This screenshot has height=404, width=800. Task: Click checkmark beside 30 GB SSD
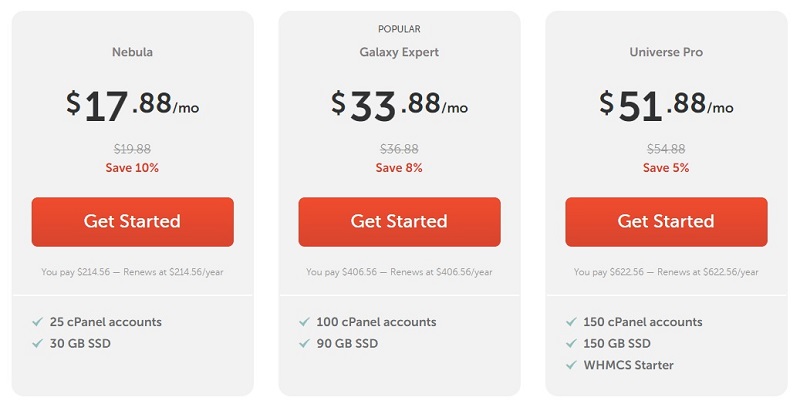coord(38,343)
